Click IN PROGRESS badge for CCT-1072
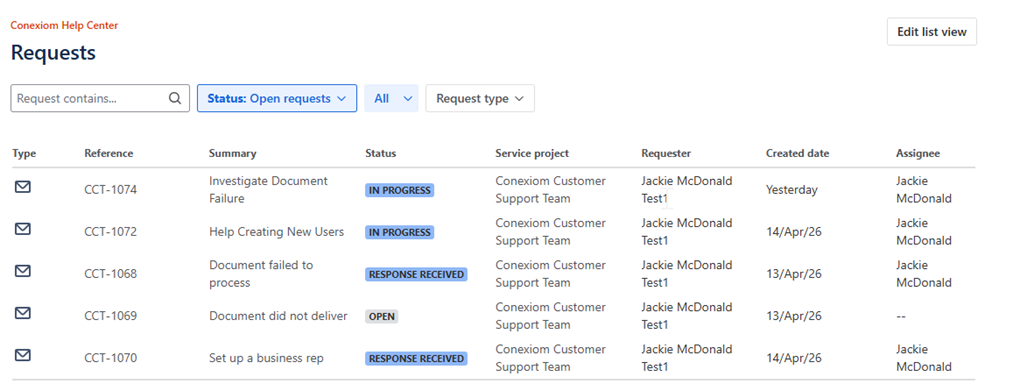 (x=399, y=232)
